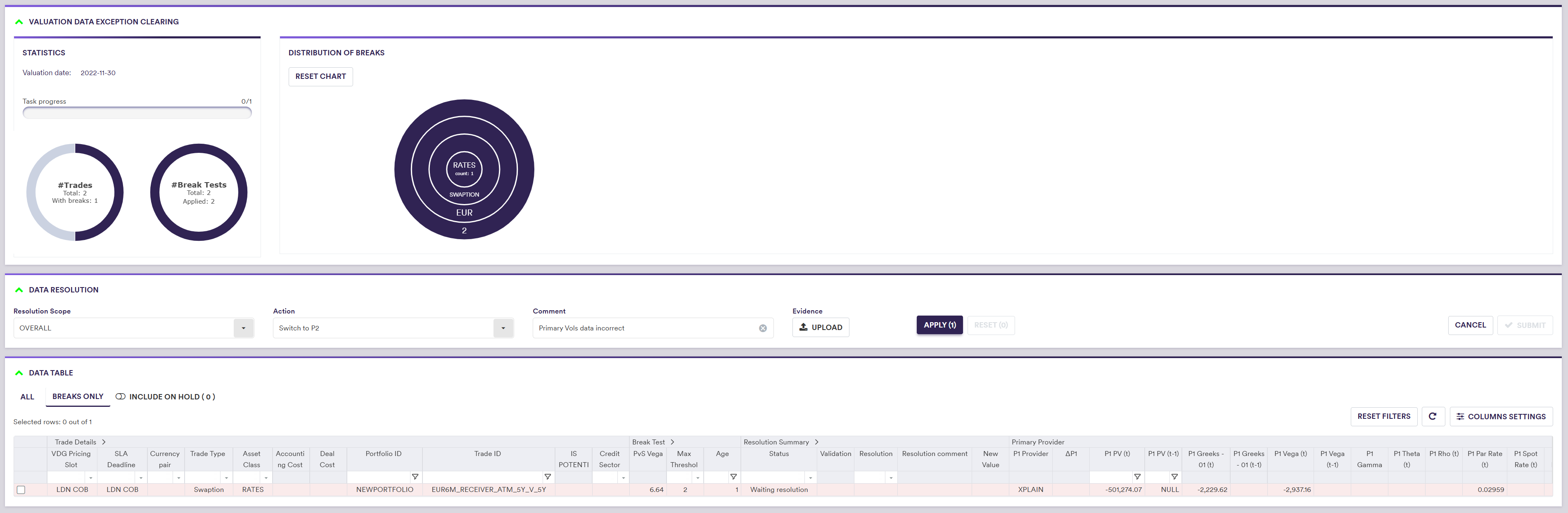
Task: Select the BREAKS ONLY tab
Action: point(78,397)
